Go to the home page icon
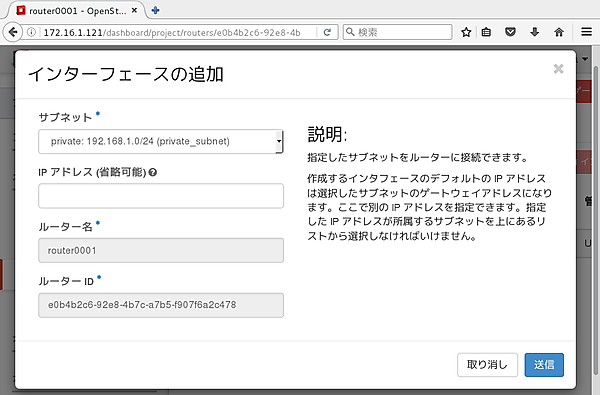The width and height of the screenshot is (600, 395). point(559,32)
